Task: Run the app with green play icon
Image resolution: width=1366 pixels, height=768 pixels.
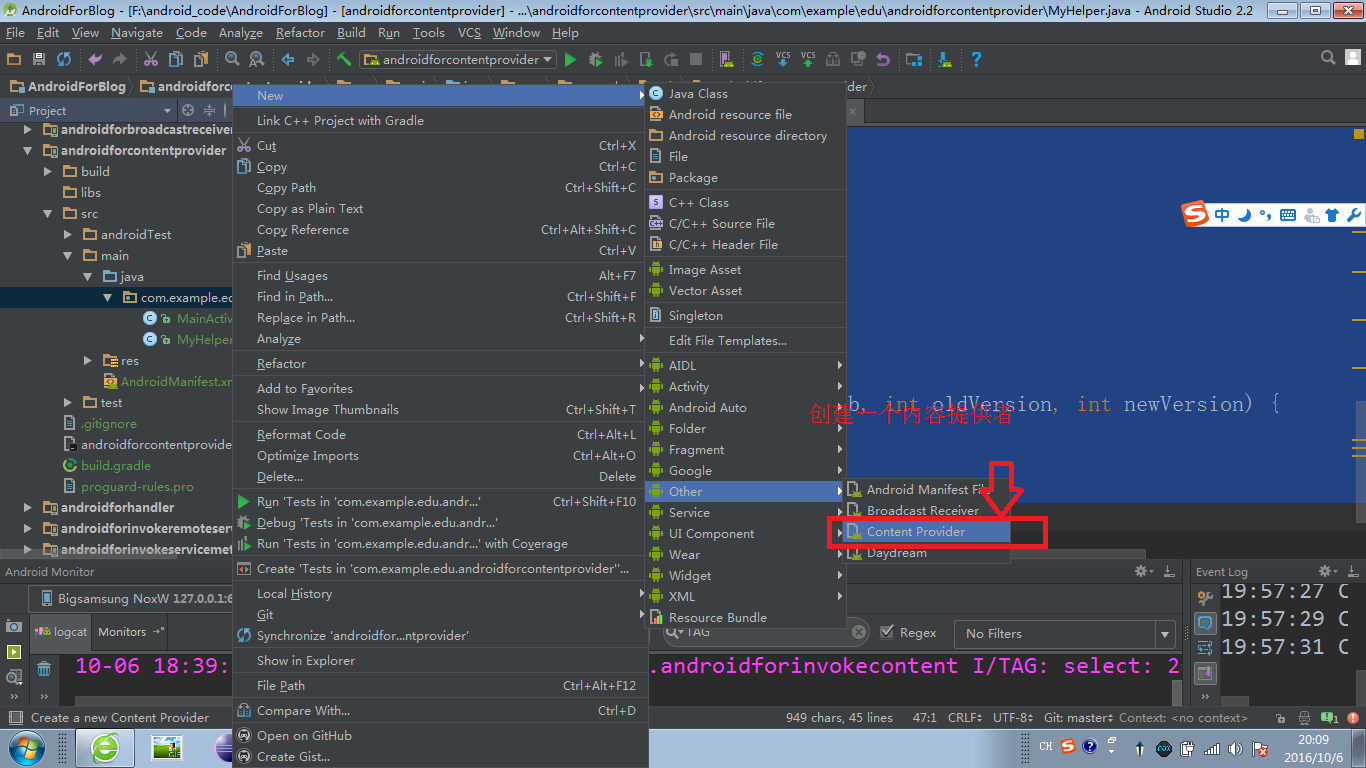Action: (571, 60)
